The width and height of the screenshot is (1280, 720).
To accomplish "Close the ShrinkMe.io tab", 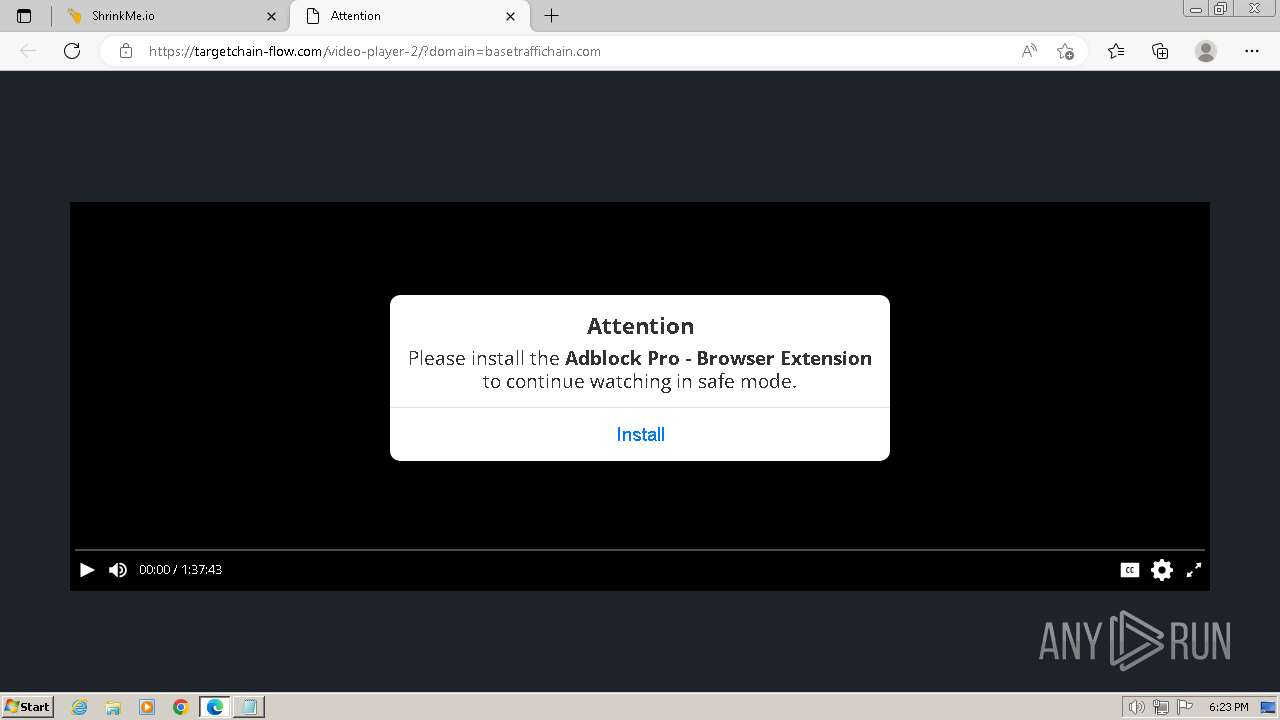I will (x=271, y=16).
